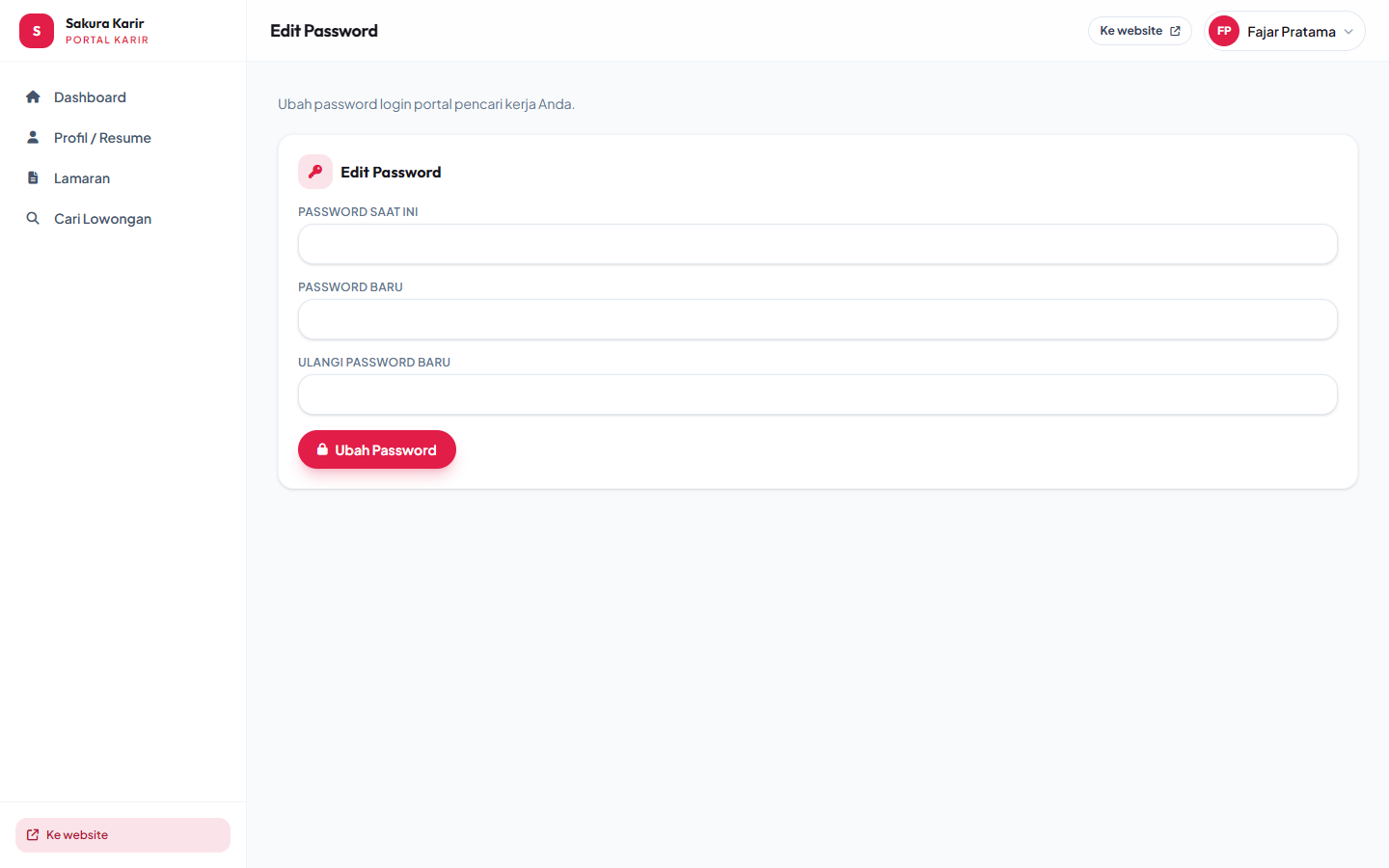The image size is (1389, 868).
Task: Focus the Ulangi Password Baru field
Action: (818, 394)
